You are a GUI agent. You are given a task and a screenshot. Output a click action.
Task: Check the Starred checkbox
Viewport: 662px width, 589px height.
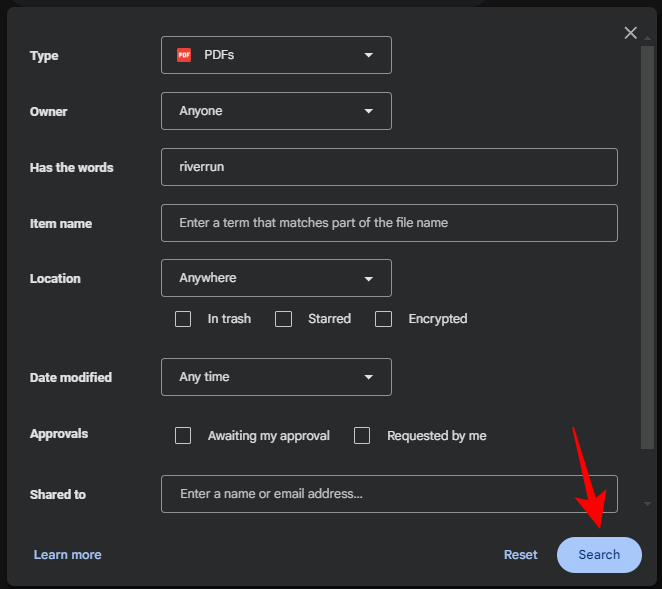(283, 319)
